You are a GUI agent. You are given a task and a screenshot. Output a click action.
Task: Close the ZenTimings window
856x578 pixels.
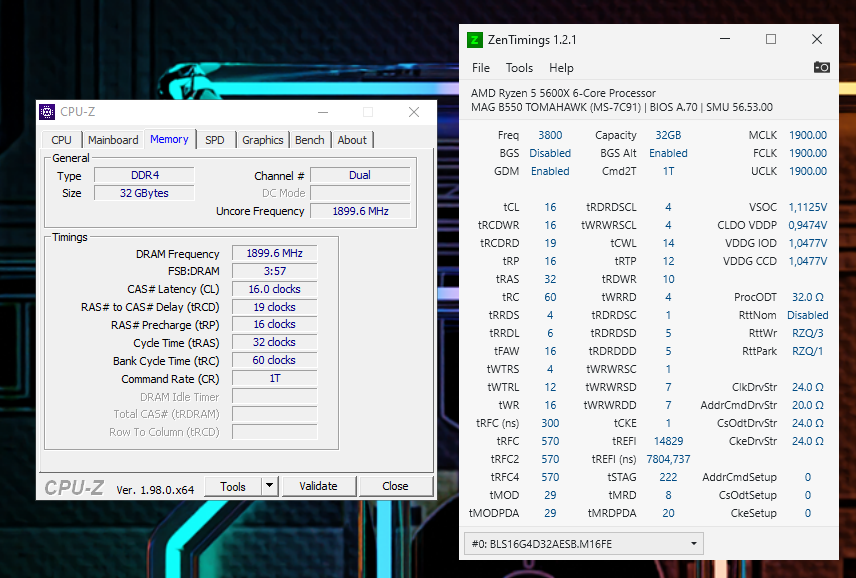pos(817,39)
